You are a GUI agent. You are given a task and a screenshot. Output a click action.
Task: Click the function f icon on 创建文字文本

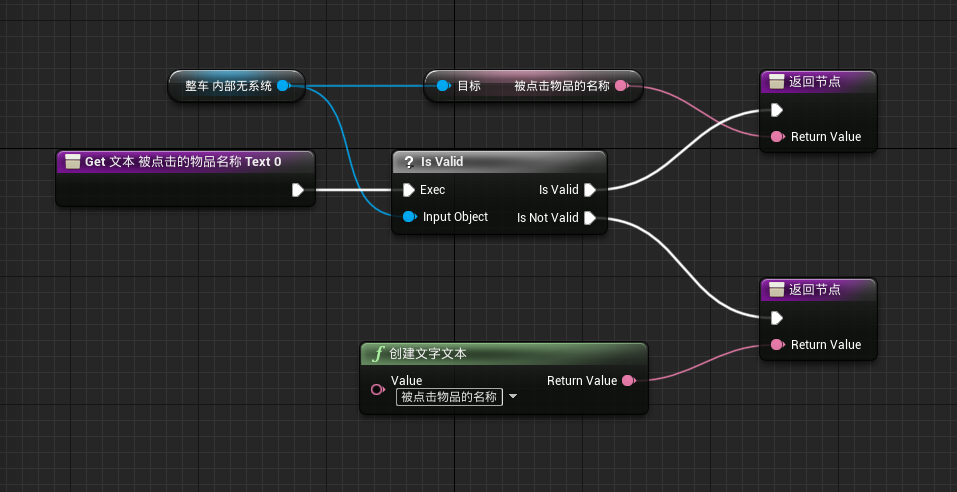pyautogui.click(x=378, y=353)
